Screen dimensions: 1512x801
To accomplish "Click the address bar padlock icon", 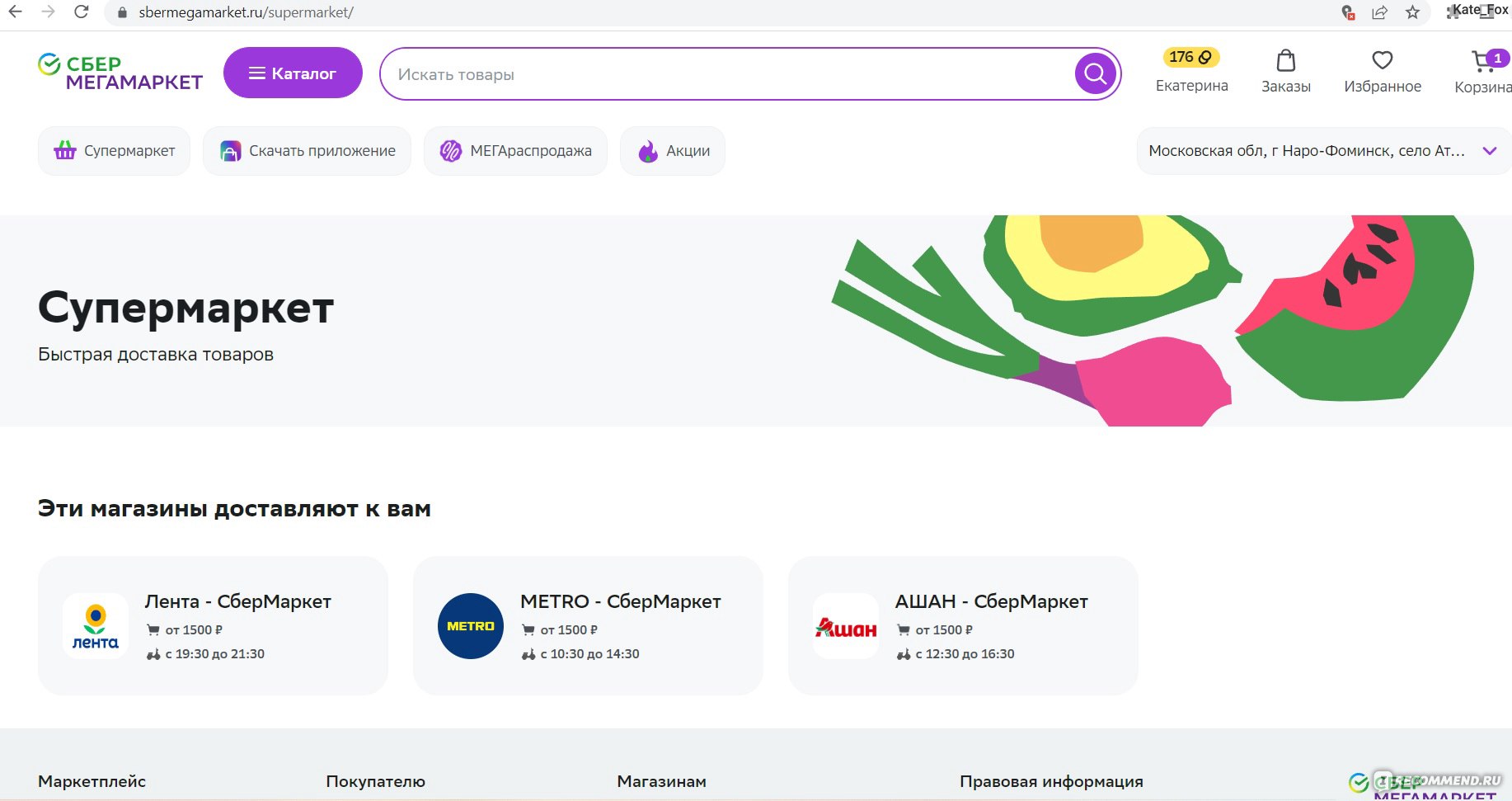I will (122, 12).
